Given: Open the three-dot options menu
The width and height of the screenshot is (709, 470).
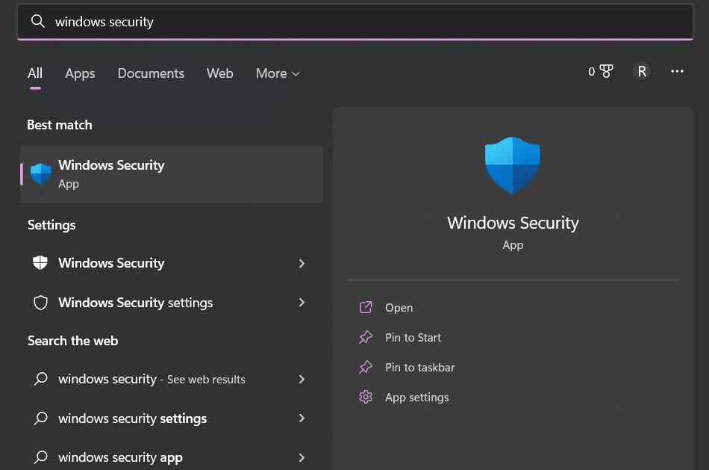Looking at the screenshot, I should (677, 71).
